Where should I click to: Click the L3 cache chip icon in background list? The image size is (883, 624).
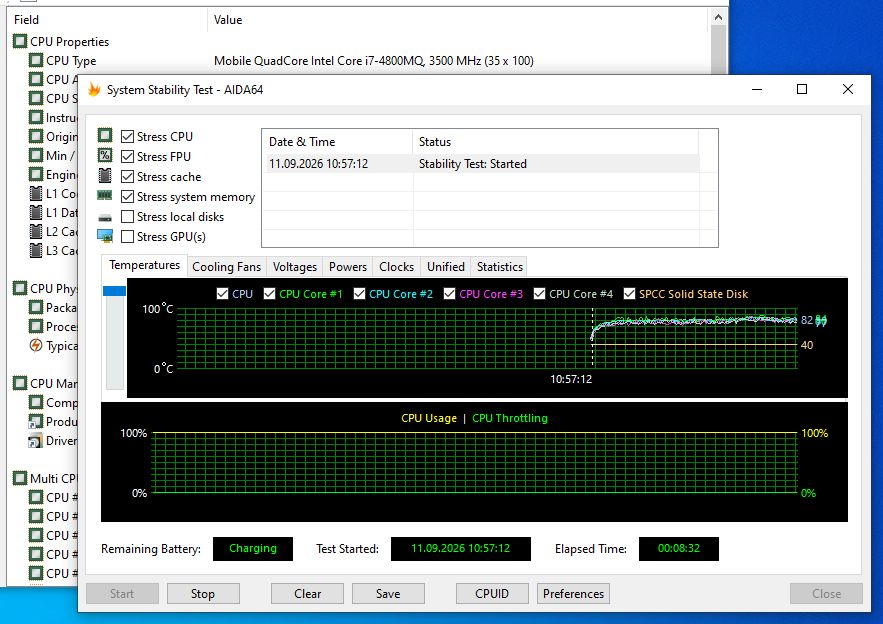(x=36, y=251)
